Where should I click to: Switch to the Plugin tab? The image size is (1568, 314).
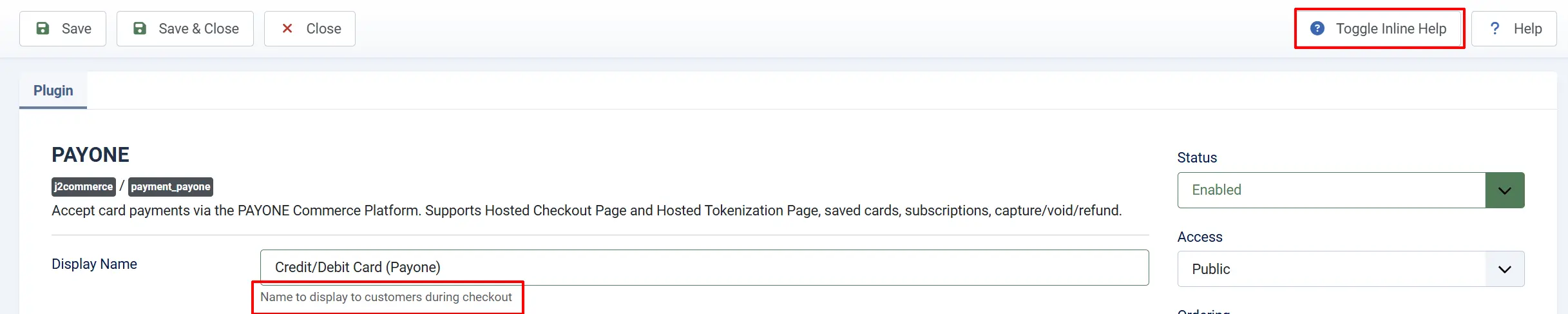pyautogui.click(x=53, y=90)
